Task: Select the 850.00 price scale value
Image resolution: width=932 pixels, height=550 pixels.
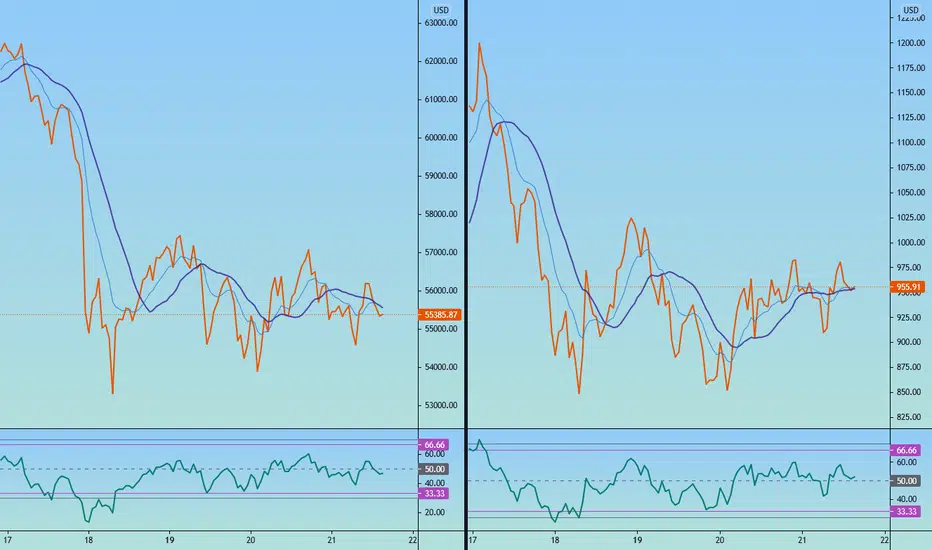Action: tap(911, 392)
